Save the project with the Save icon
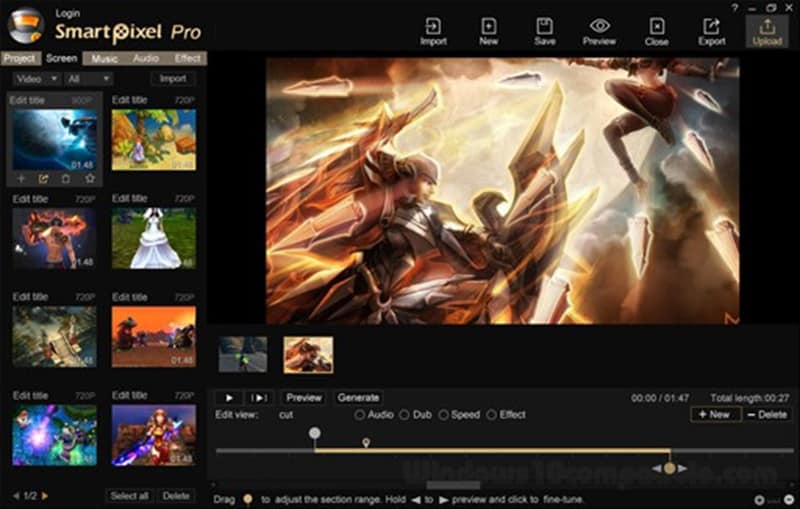 click(544, 32)
